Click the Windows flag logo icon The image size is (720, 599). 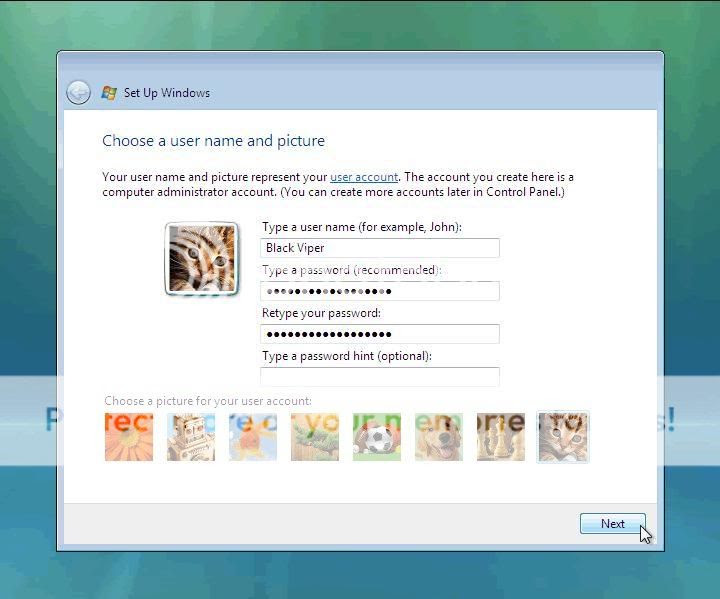click(x=109, y=93)
